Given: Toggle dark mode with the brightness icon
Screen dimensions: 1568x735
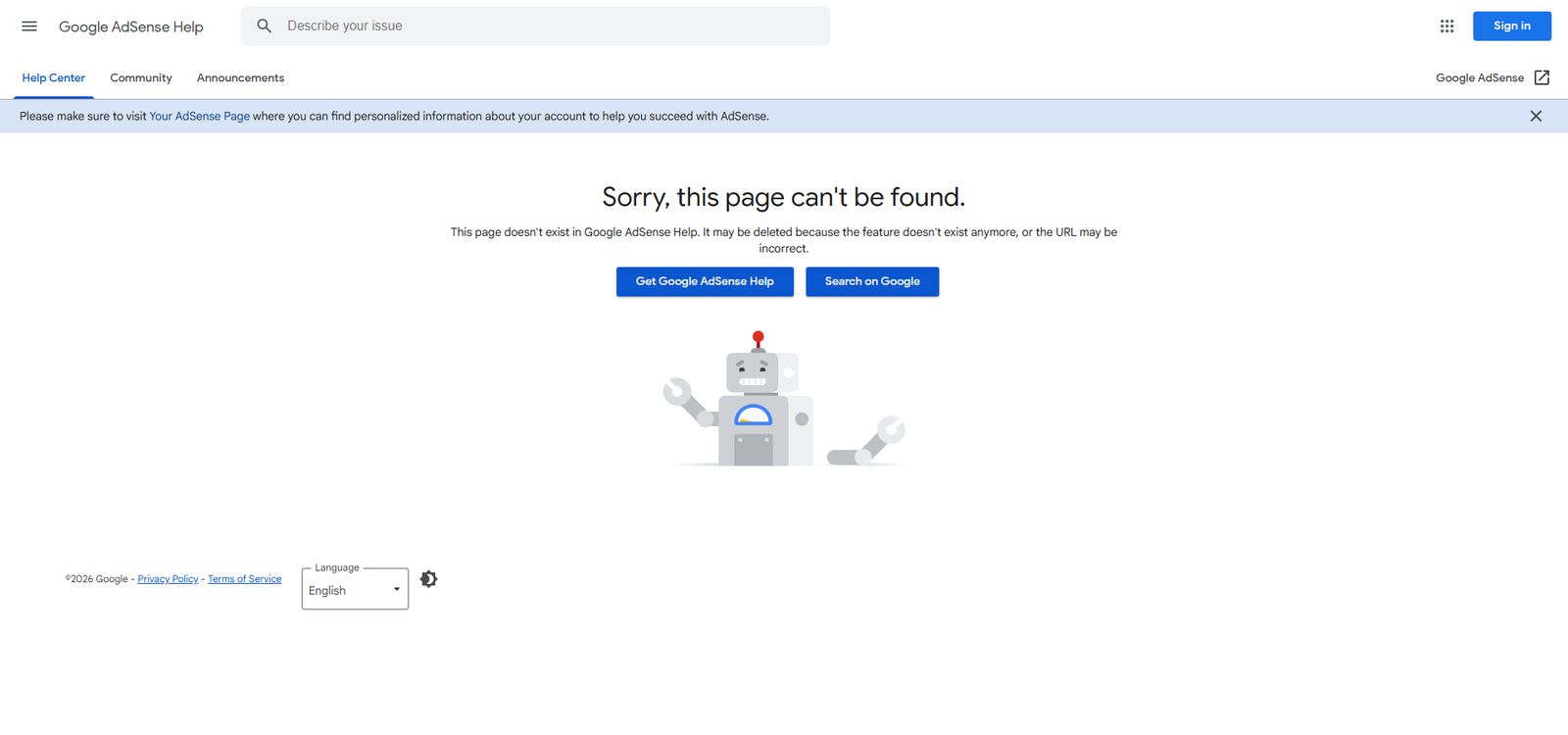Looking at the screenshot, I should (x=428, y=579).
